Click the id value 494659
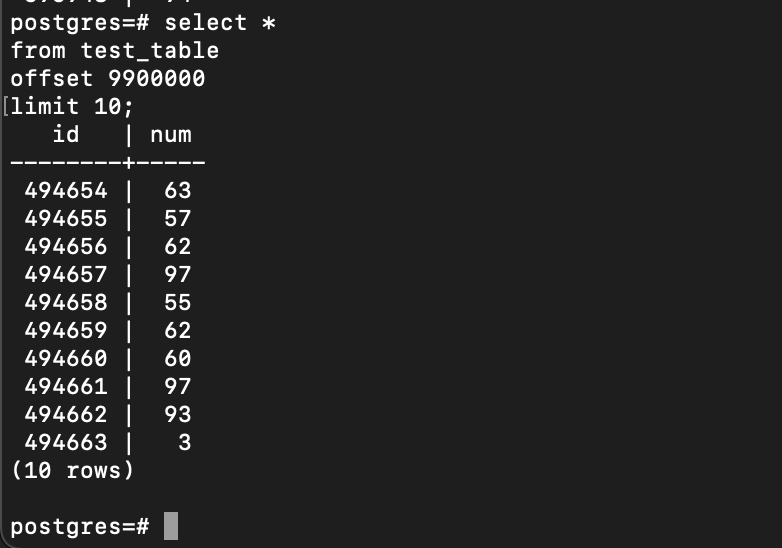Viewport: 782px width, 548px height. tap(66, 330)
